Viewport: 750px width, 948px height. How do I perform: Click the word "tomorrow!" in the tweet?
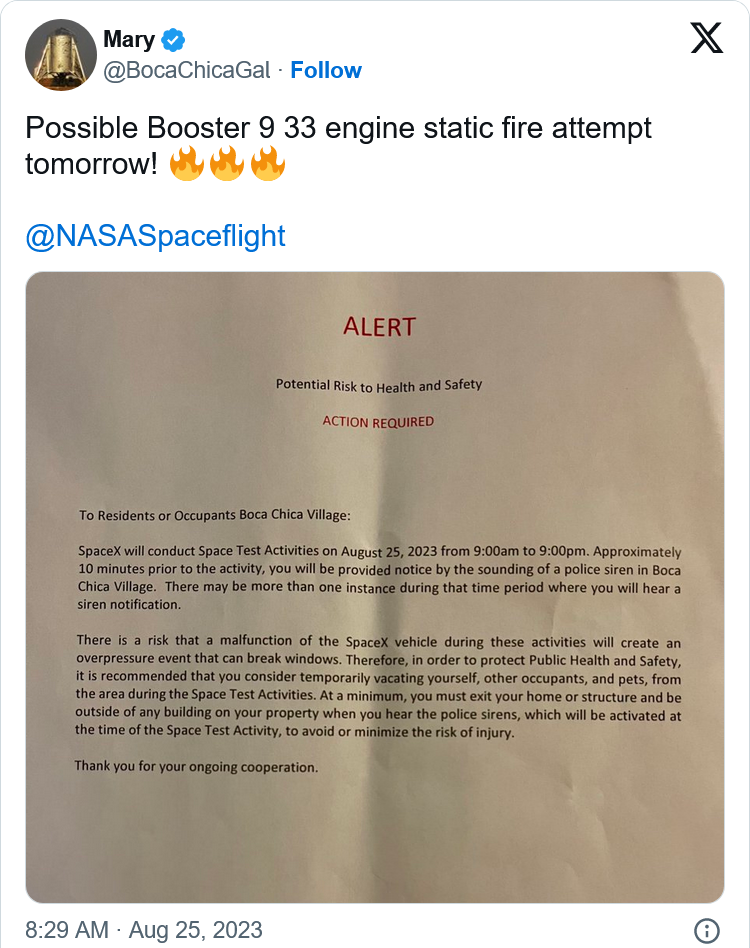coord(91,164)
